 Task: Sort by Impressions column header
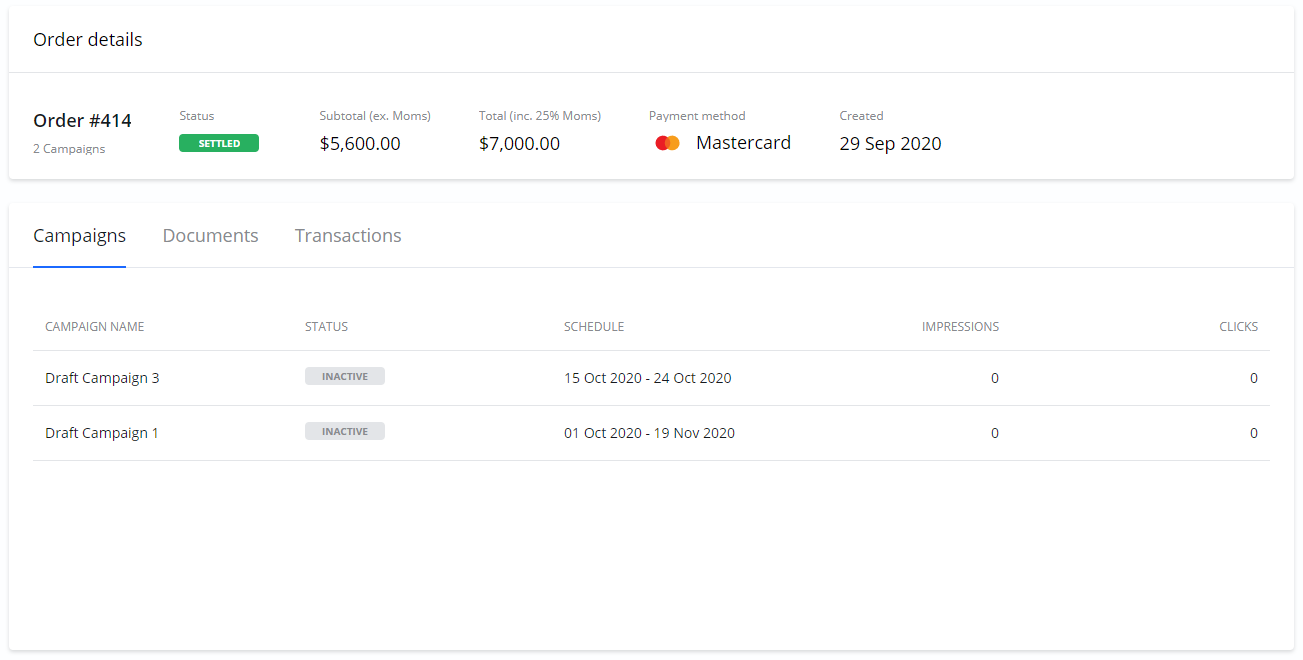pyautogui.click(x=960, y=327)
